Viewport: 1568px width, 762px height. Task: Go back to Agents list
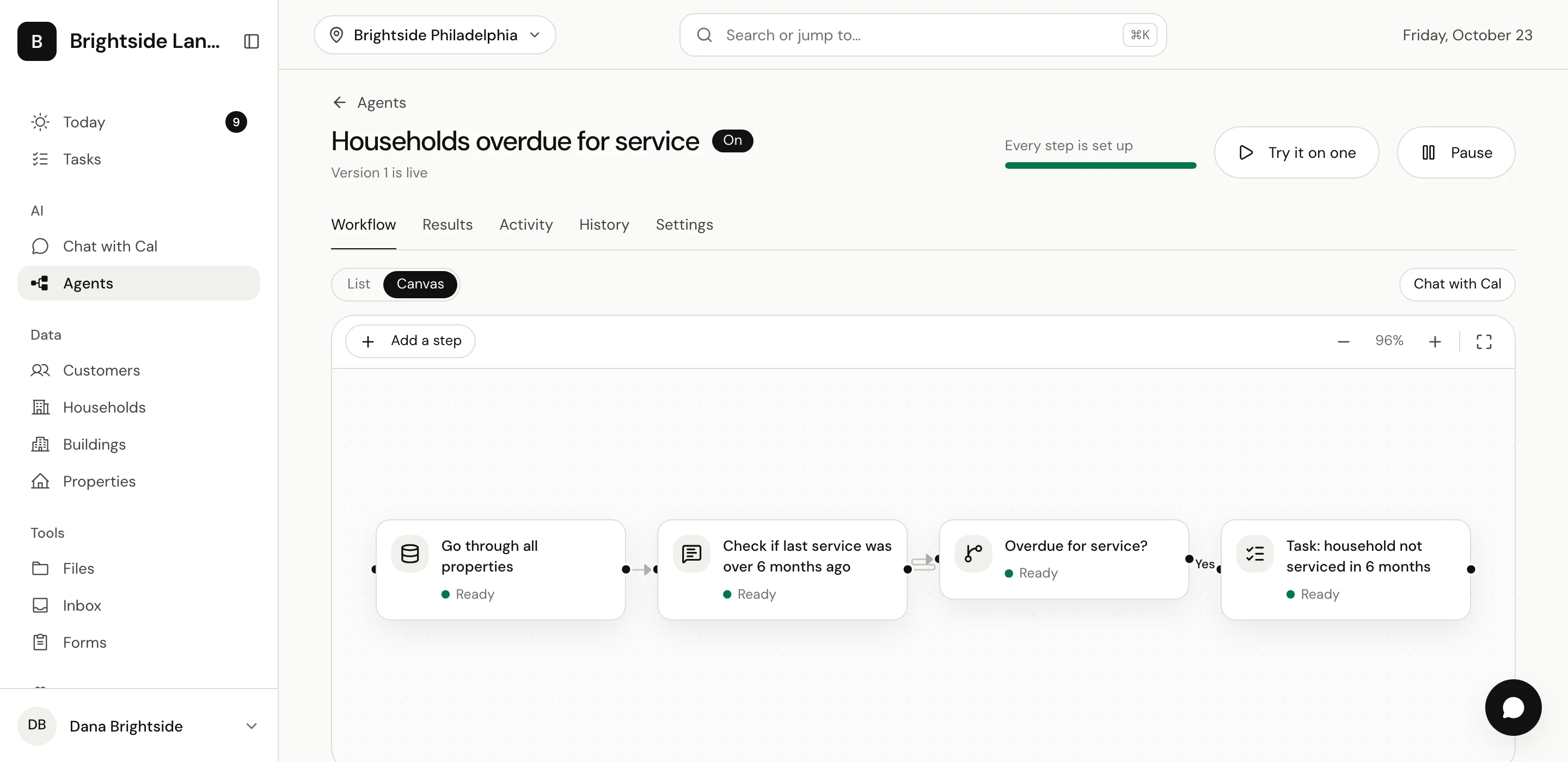click(x=369, y=102)
